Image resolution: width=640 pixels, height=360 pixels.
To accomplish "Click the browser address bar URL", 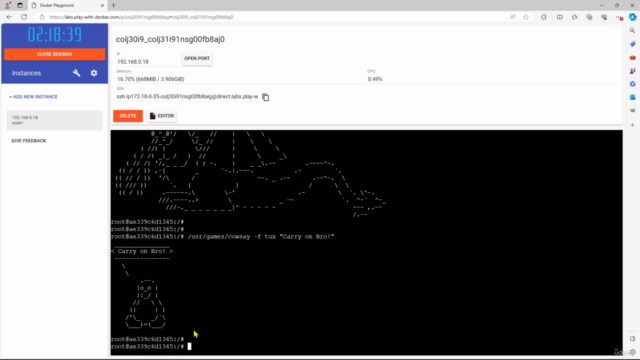I will pyautogui.click(x=141, y=17).
